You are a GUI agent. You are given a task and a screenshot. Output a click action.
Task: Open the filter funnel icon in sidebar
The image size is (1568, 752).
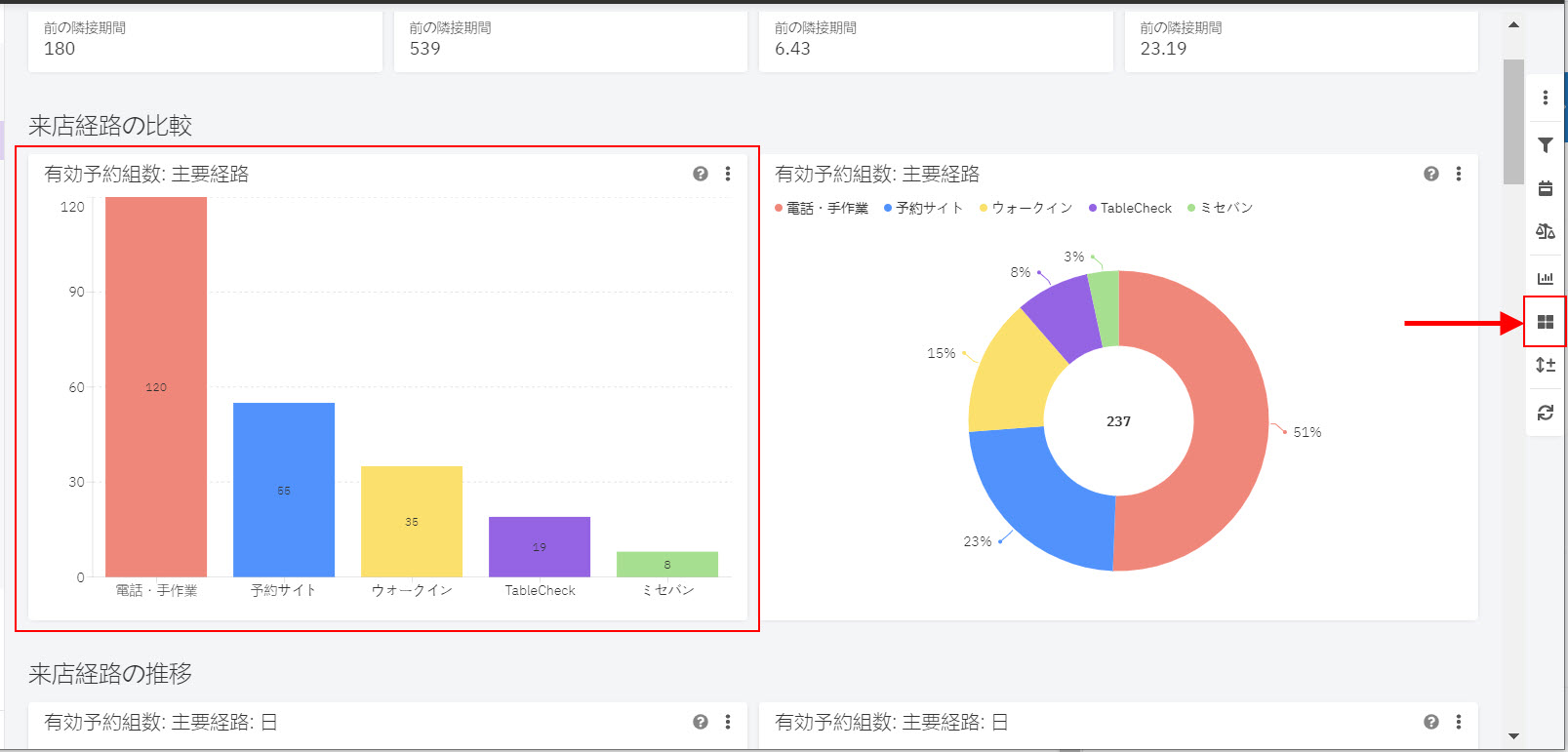[x=1546, y=144]
